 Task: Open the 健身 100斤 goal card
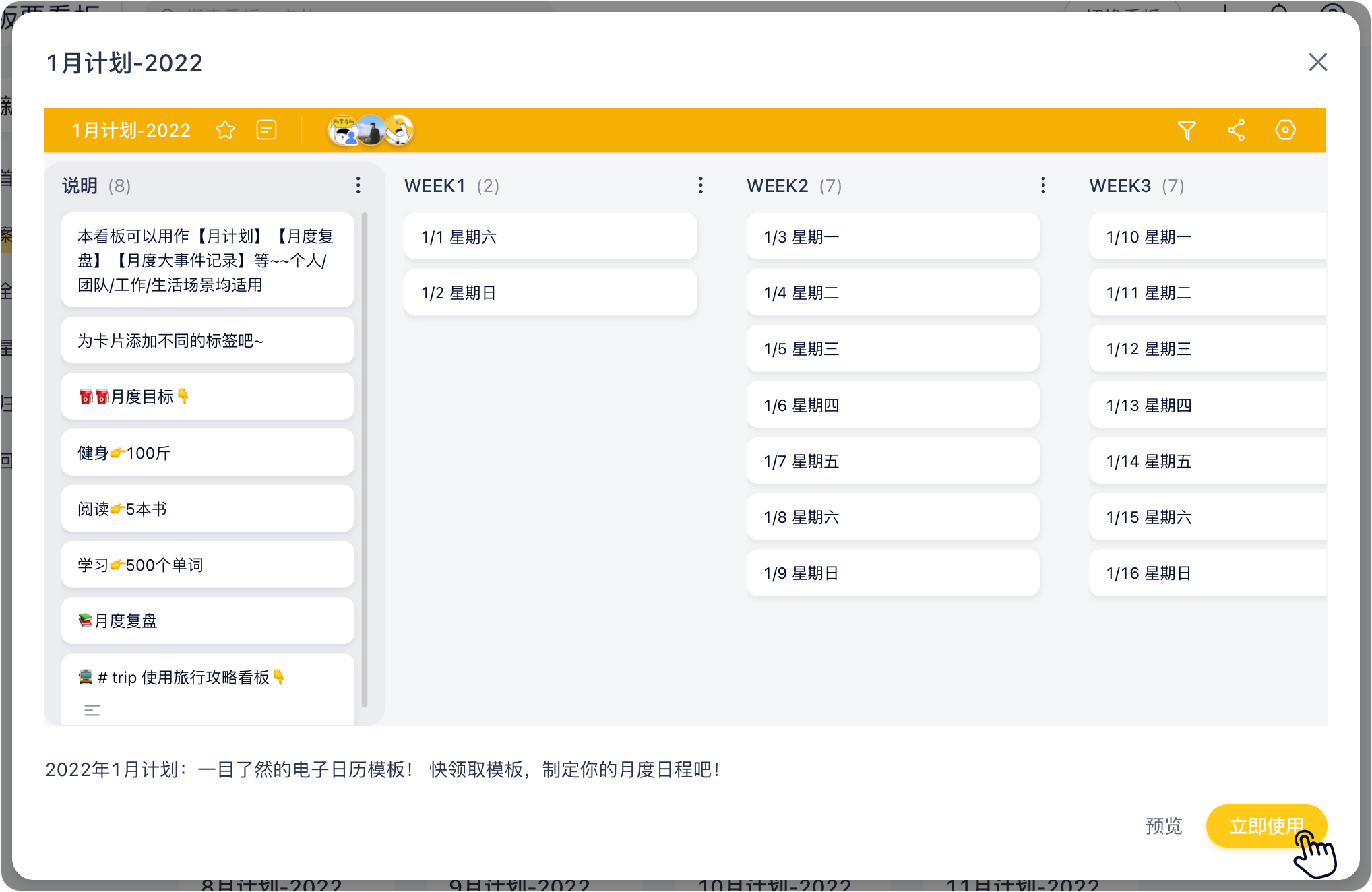pos(208,453)
